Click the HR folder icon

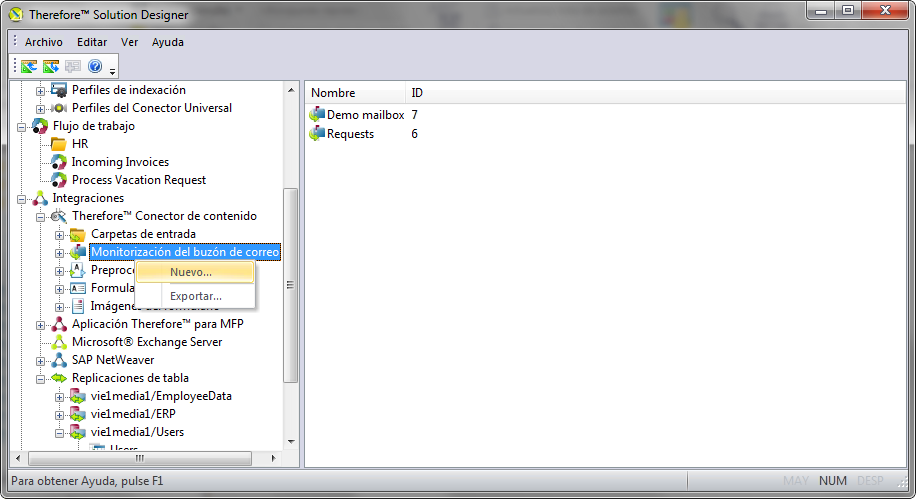point(58,144)
